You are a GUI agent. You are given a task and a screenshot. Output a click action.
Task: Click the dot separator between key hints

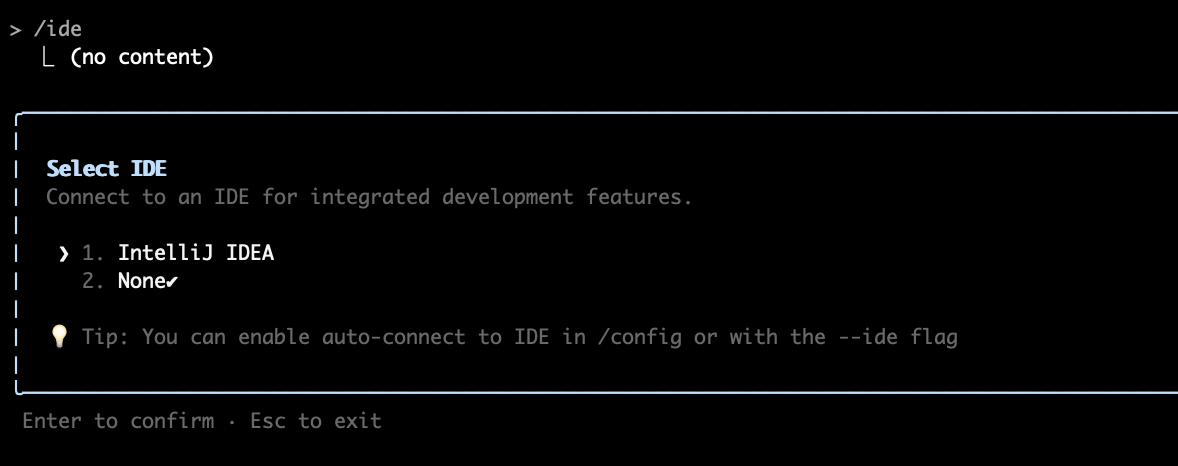tap(231, 422)
